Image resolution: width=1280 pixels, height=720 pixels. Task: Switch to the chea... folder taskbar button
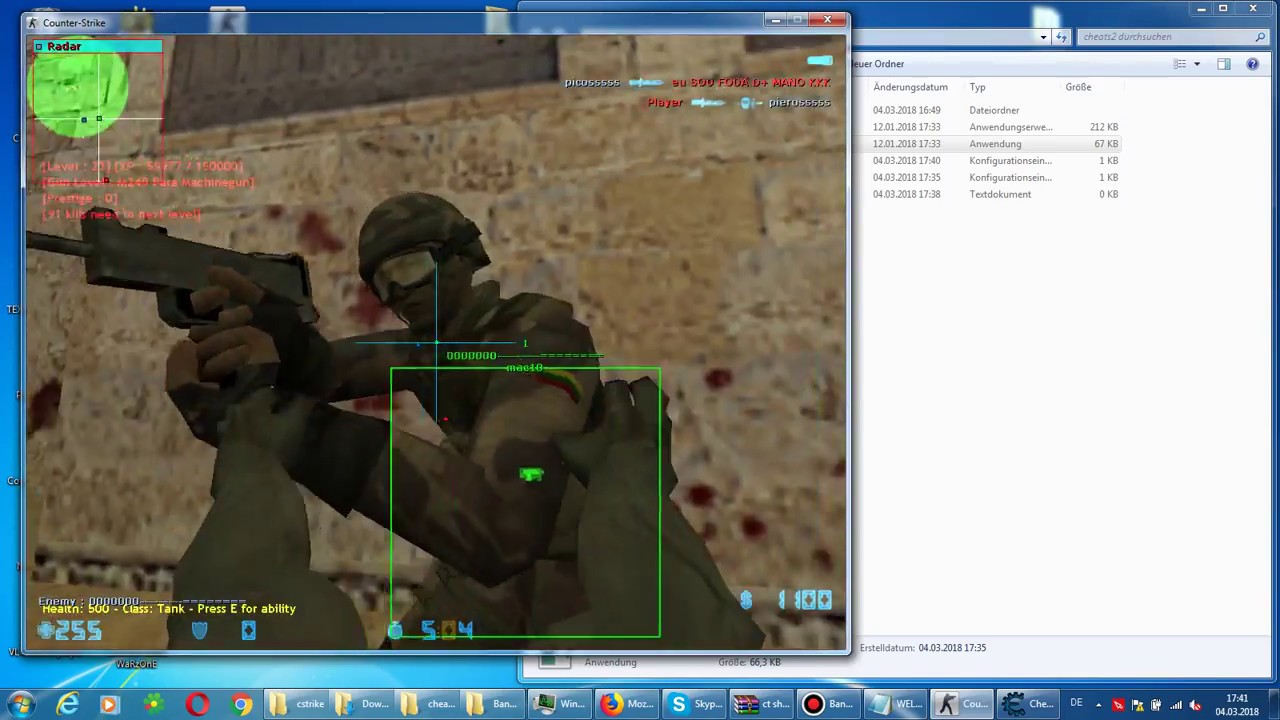(429, 704)
